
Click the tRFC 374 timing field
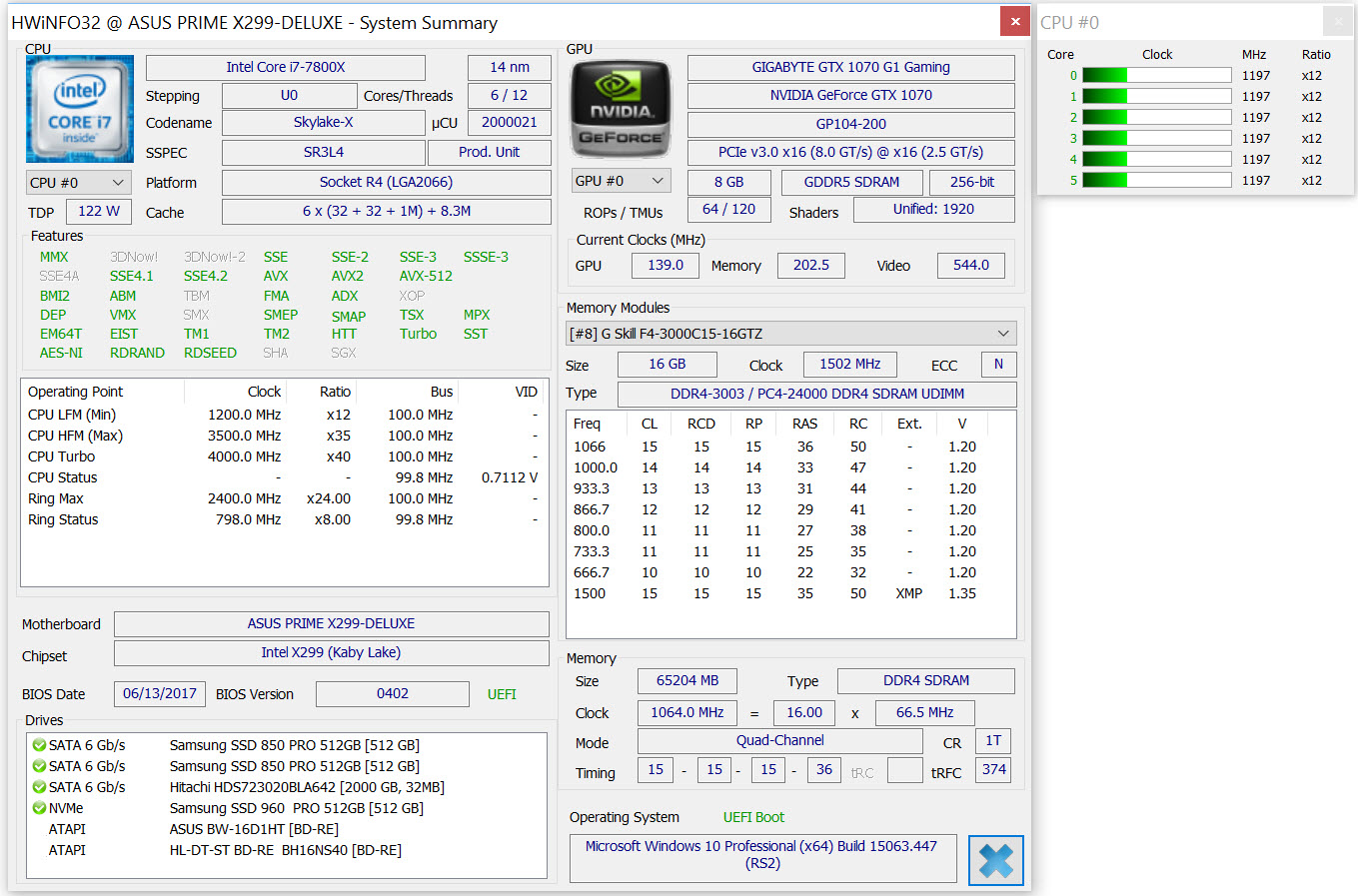(x=994, y=769)
